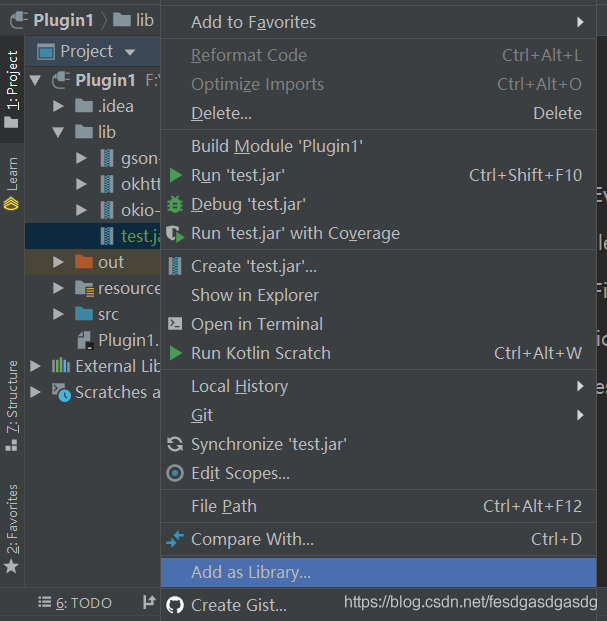
Task: Click the Debug 'test.jar' bug icon
Action: 175,204
